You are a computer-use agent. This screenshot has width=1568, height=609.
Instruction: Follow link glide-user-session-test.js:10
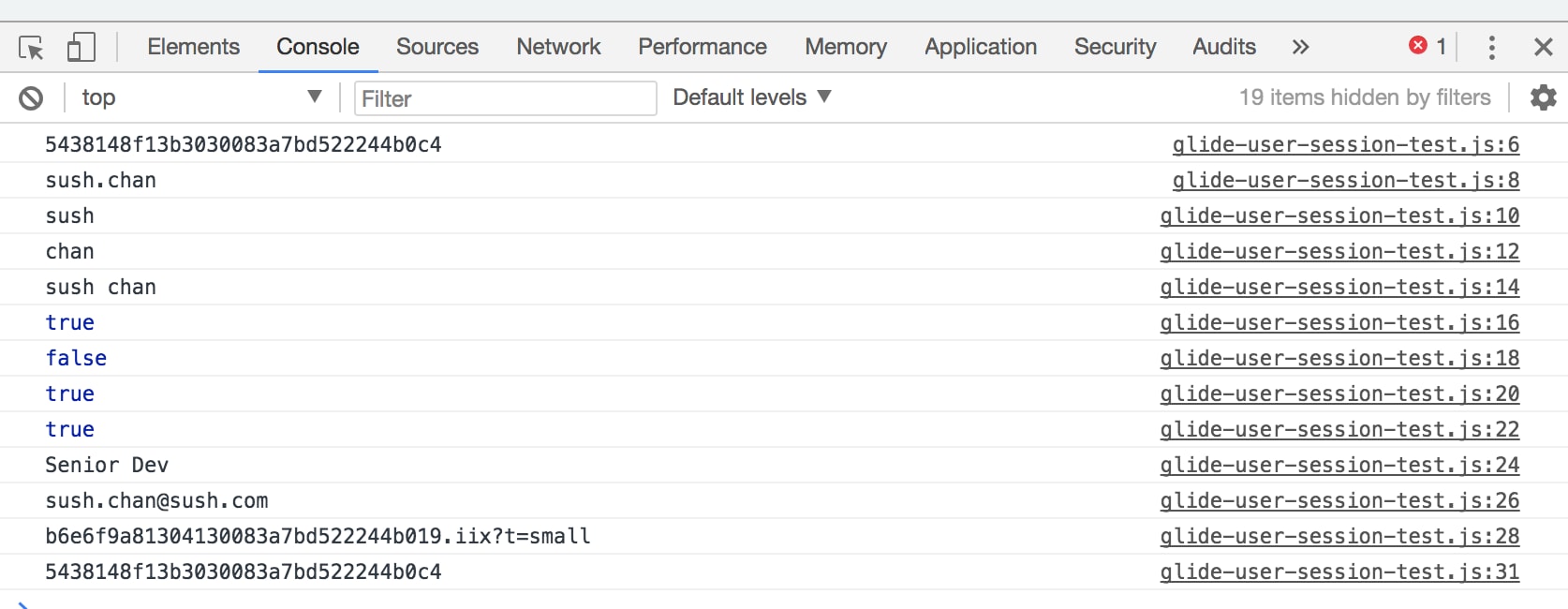pos(1339,215)
